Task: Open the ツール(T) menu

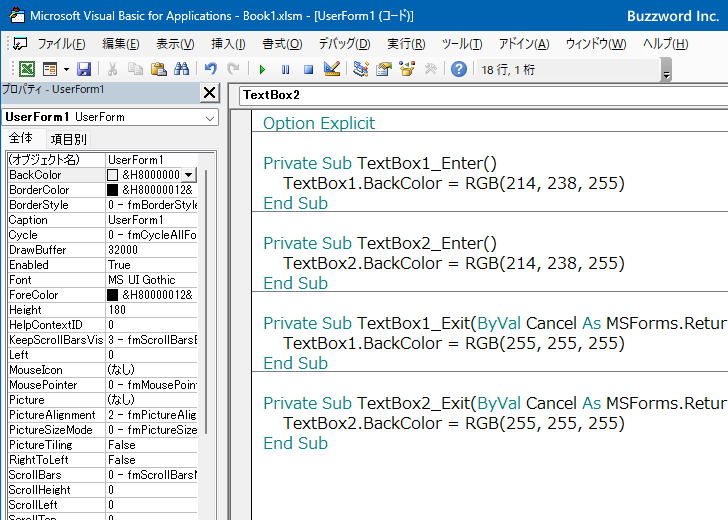Action: 462,44
